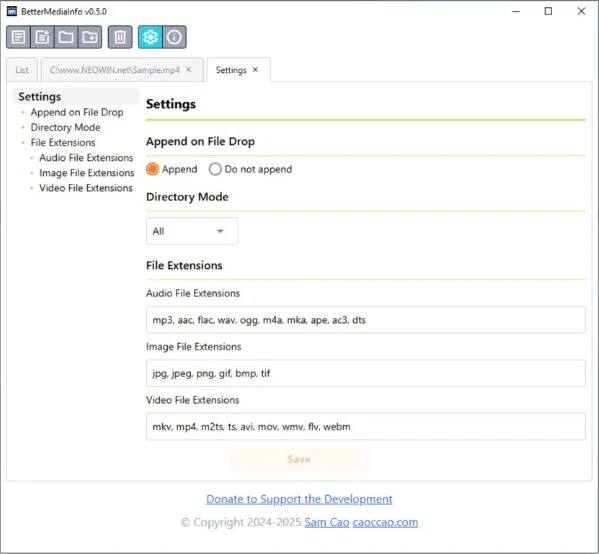Click the Directory Mode section heading
The width and height of the screenshot is (599, 554).
tap(187, 197)
